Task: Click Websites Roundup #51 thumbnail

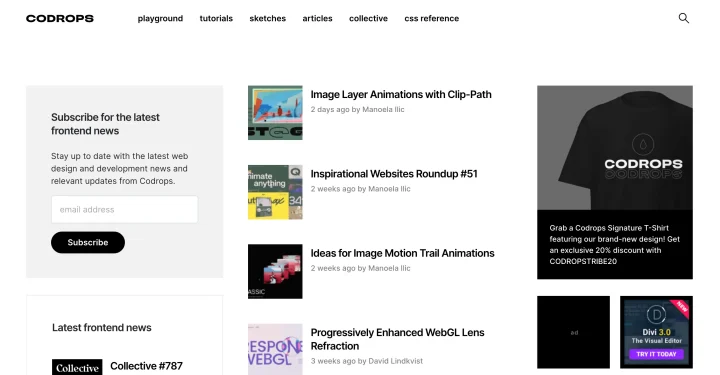Action: click(275, 192)
